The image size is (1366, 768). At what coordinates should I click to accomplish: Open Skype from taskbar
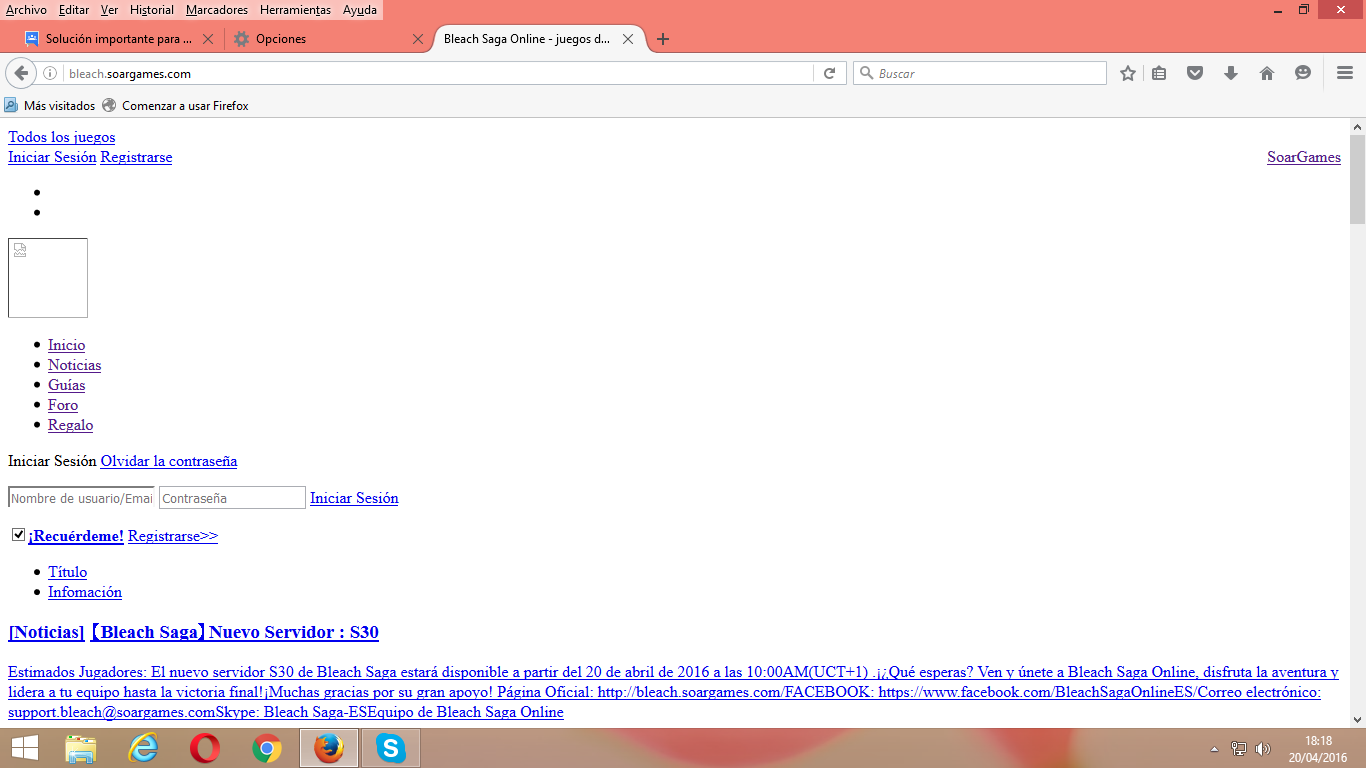click(x=391, y=748)
